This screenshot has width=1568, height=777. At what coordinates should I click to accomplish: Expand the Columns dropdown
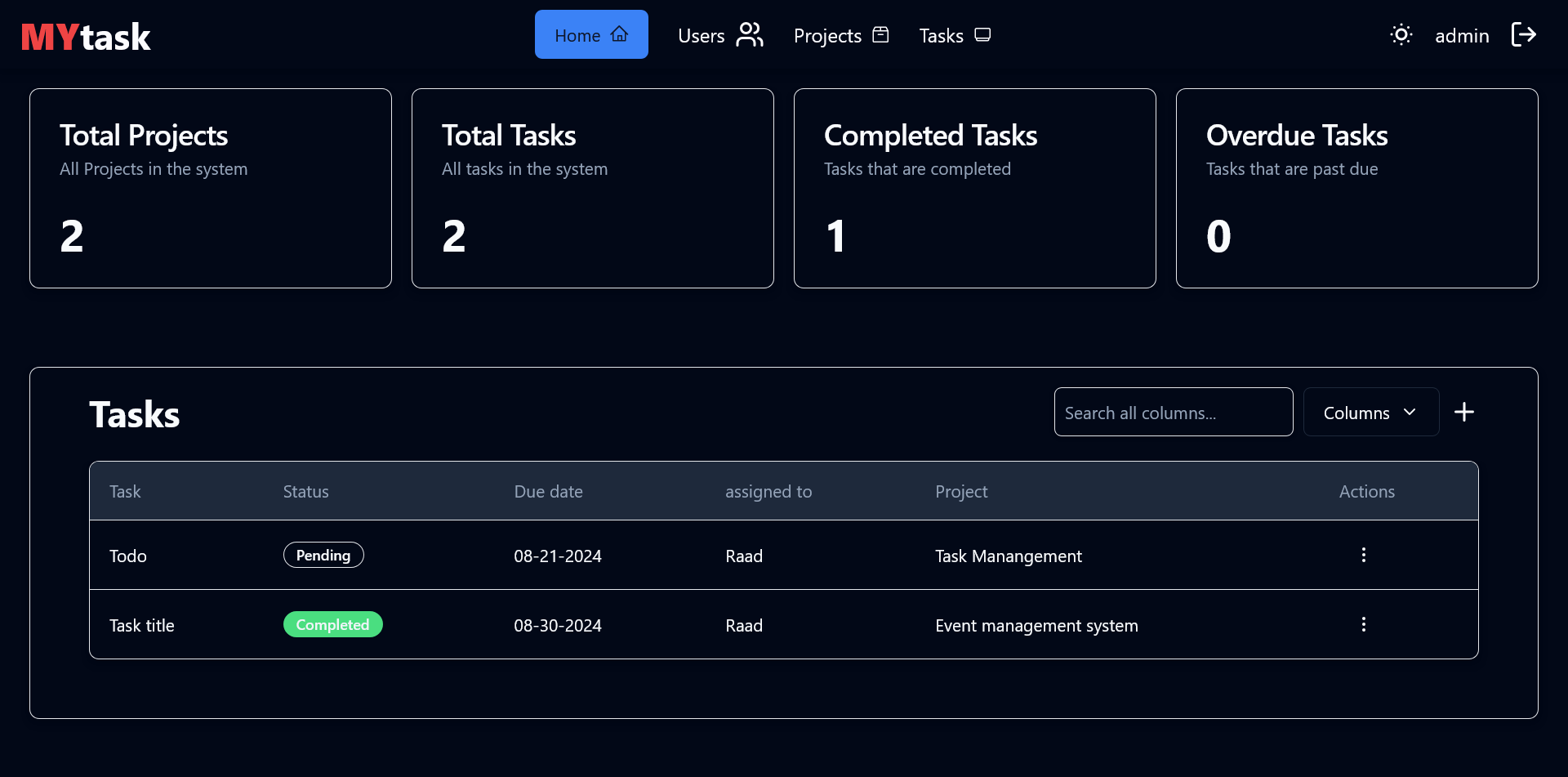pyautogui.click(x=1370, y=413)
